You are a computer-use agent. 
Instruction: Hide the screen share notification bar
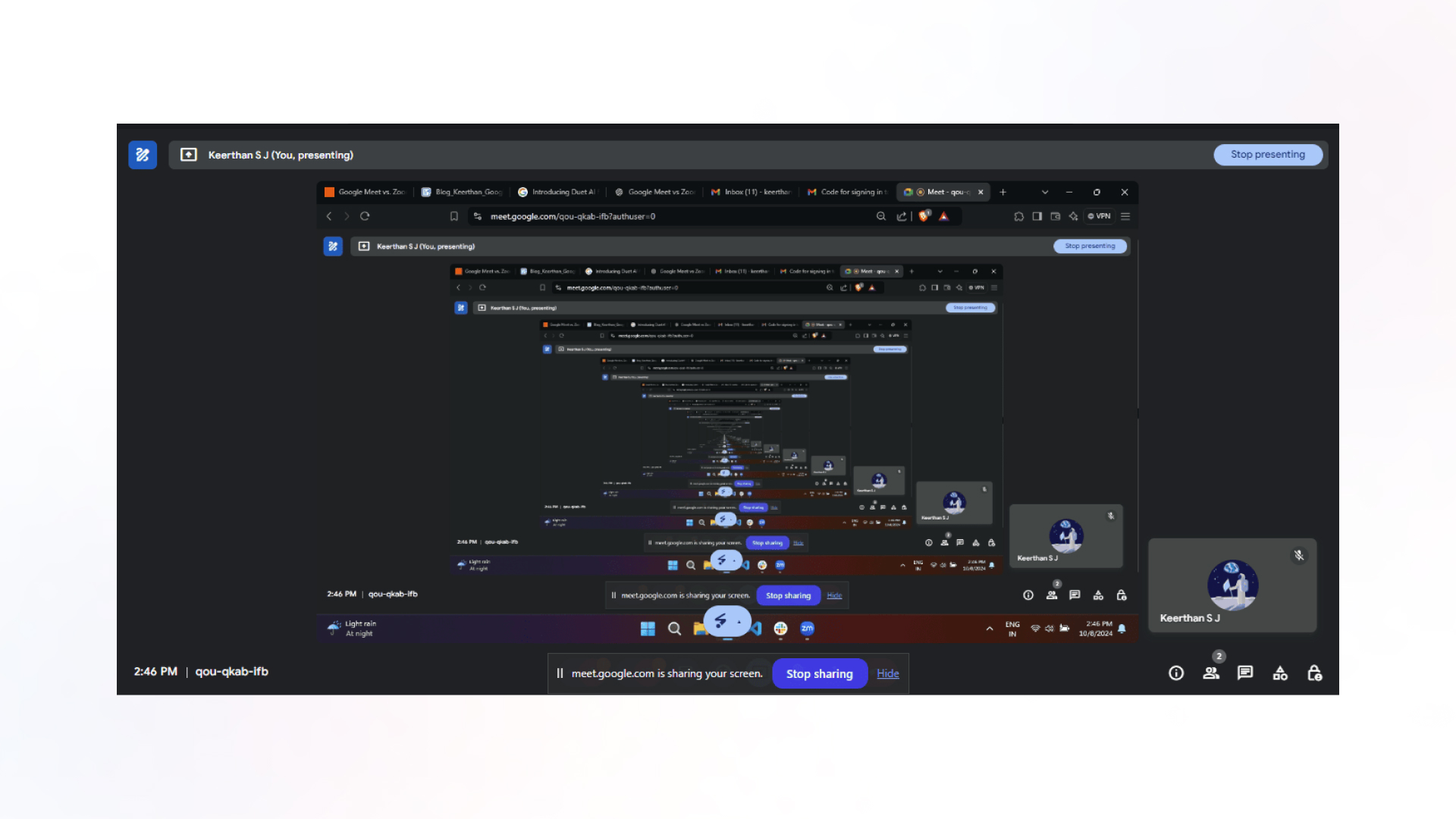[x=887, y=673]
